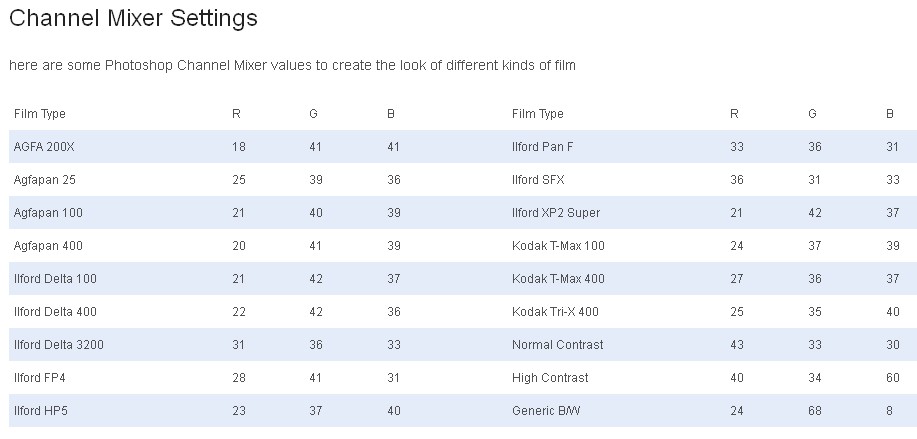
Task: Click the Ilford Delta 400 entry
Action: point(55,312)
